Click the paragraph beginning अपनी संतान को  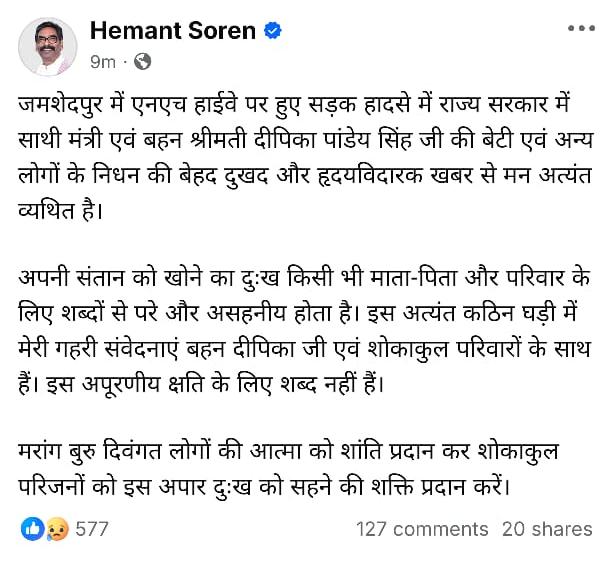pos(304,331)
